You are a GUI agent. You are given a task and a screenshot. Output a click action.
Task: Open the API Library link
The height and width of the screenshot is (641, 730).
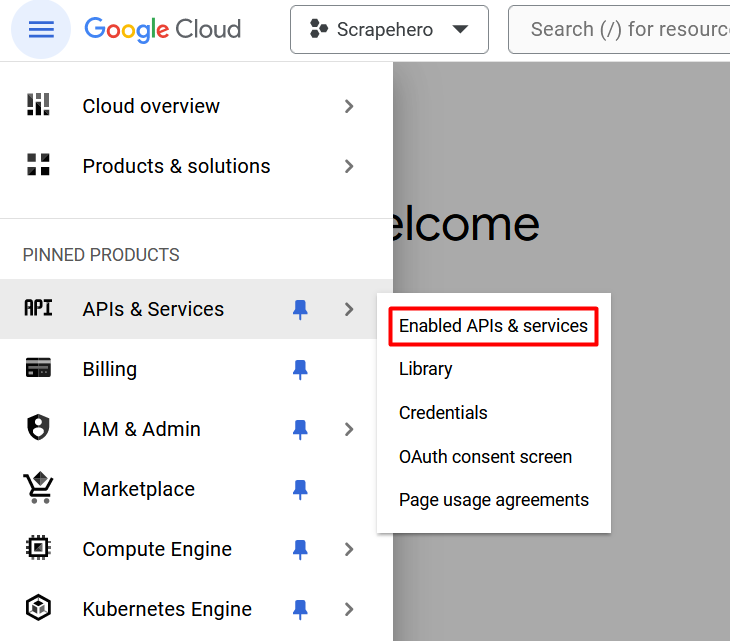(x=426, y=369)
